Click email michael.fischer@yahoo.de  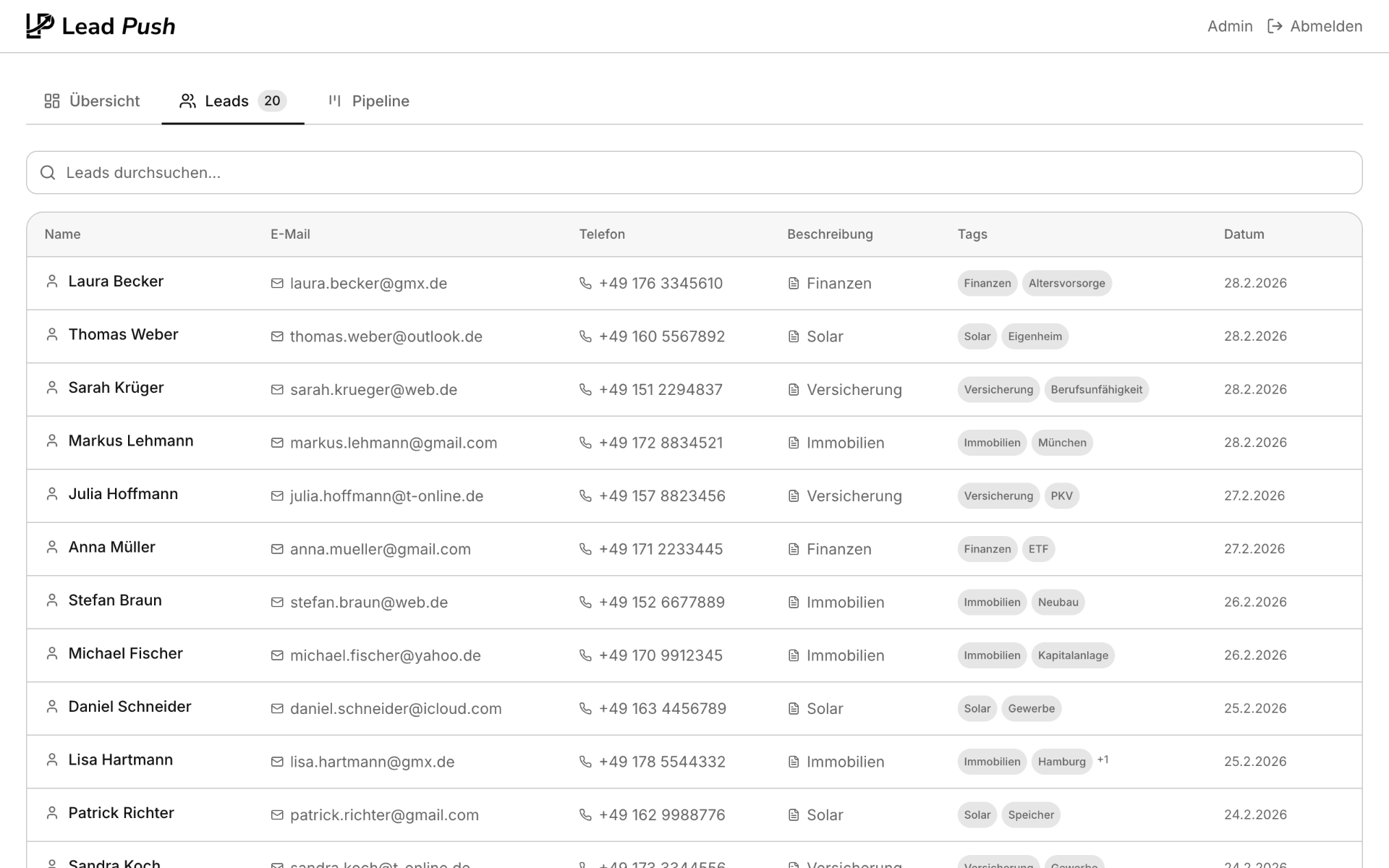[x=386, y=655]
